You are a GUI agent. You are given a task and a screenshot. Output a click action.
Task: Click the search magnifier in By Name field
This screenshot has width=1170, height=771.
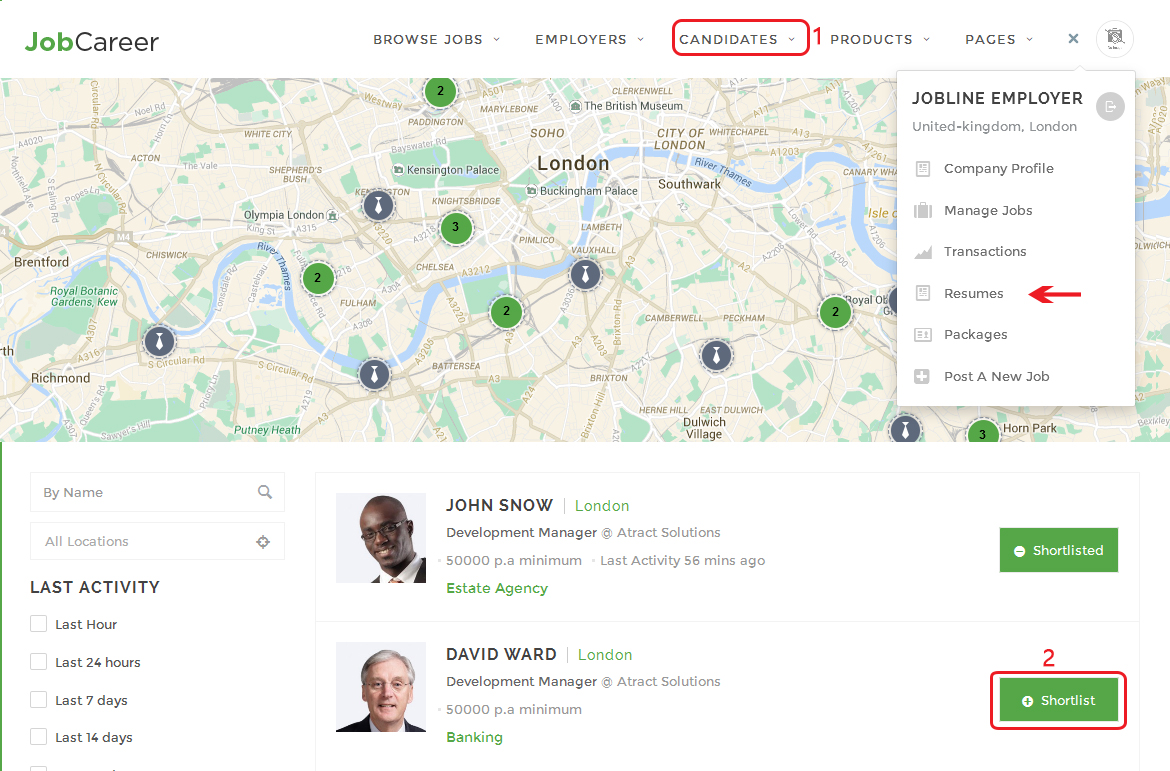(x=265, y=492)
